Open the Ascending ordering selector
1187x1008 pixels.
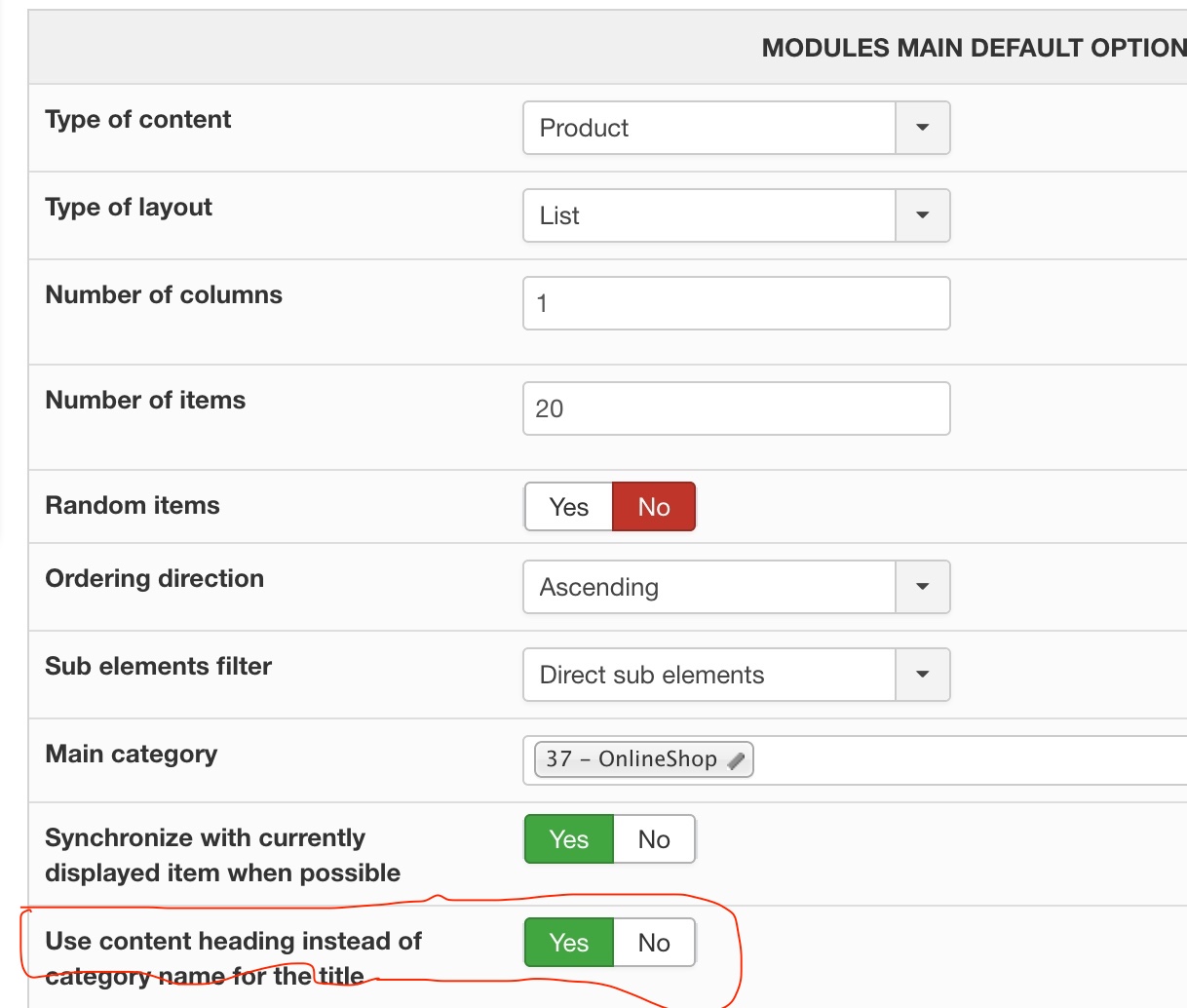pyautogui.click(x=708, y=587)
